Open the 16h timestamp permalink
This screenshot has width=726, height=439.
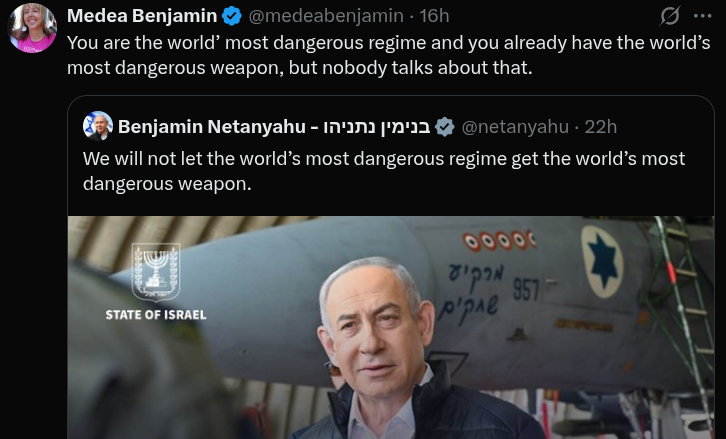pos(434,16)
